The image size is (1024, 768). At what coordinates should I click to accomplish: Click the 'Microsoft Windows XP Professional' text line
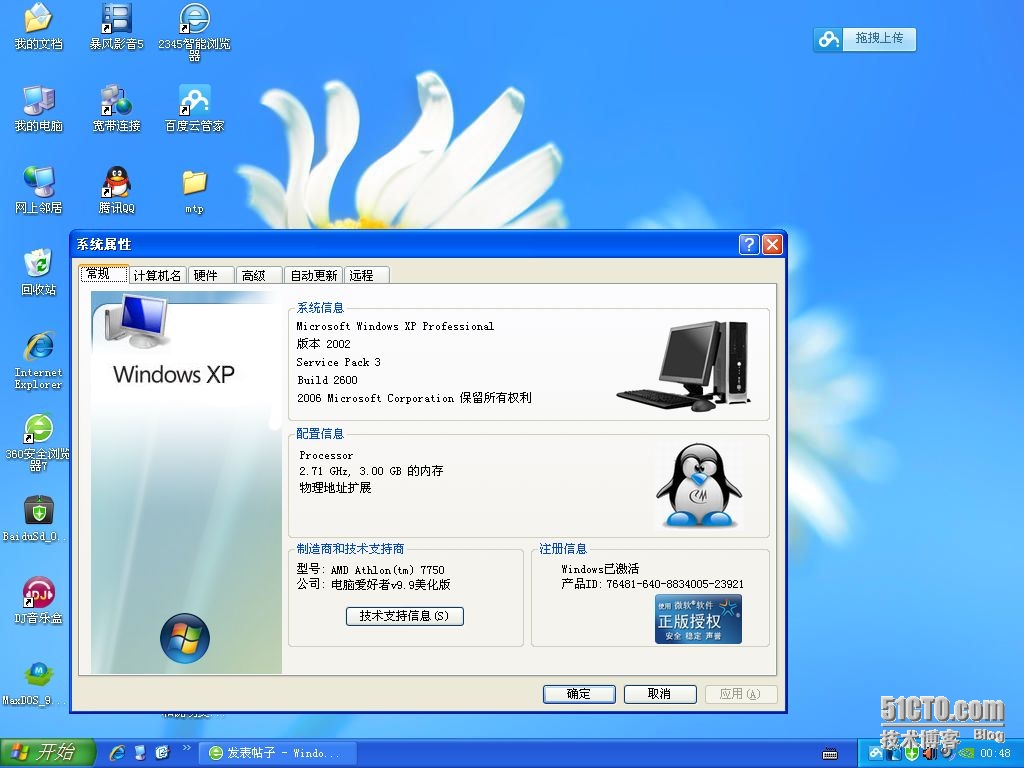pyautogui.click(x=395, y=326)
